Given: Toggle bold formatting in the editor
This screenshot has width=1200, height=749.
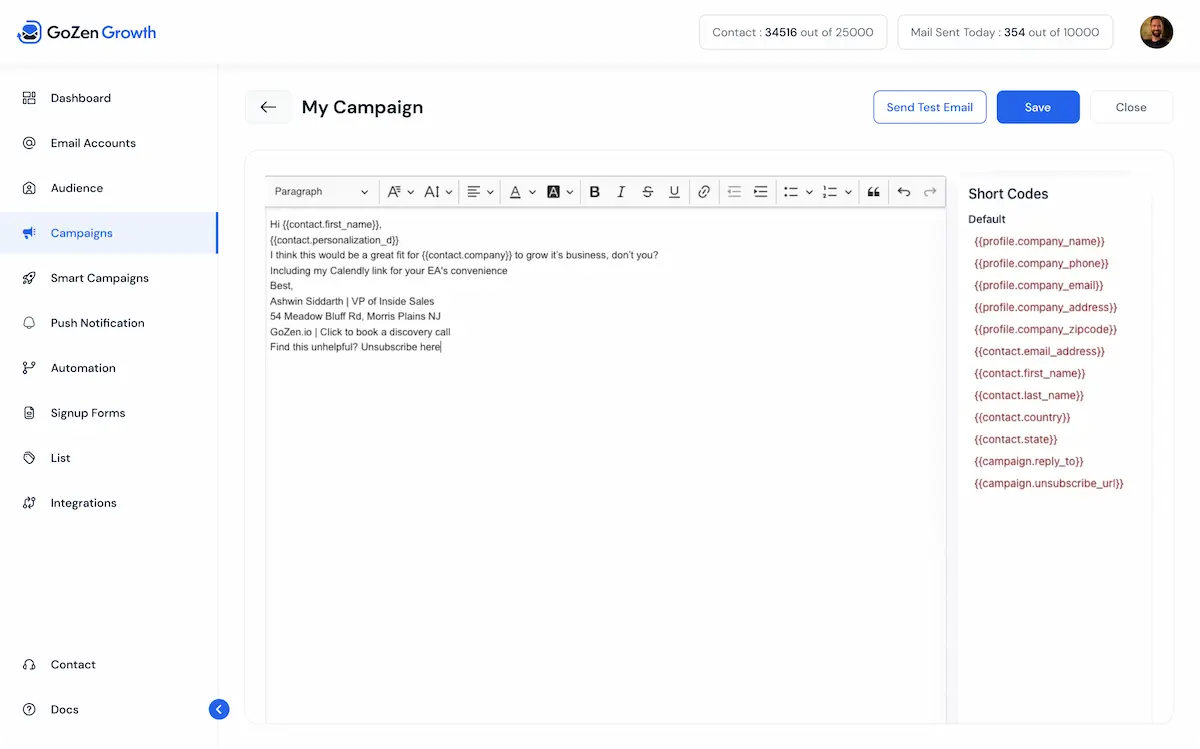Looking at the screenshot, I should (x=594, y=191).
